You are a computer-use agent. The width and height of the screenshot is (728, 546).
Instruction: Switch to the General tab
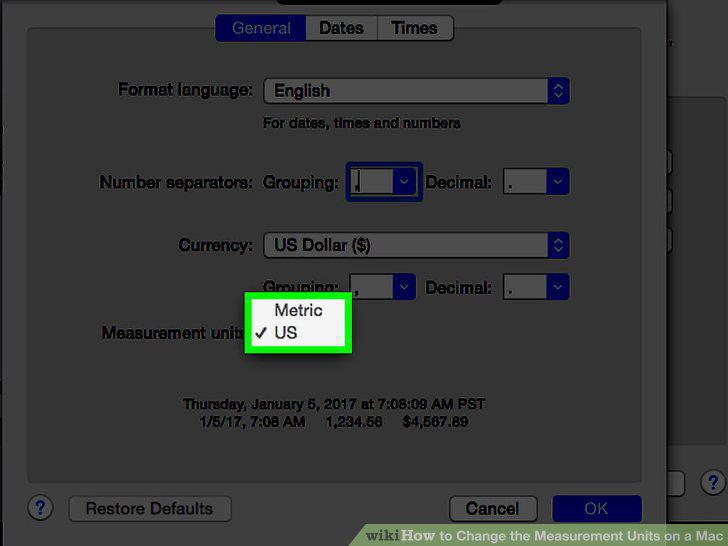coord(260,28)
